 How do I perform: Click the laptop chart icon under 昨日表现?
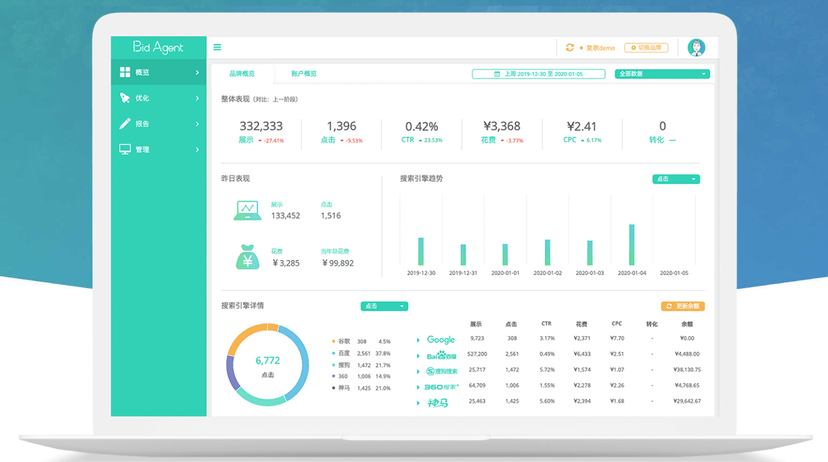(x=247, y=210)
